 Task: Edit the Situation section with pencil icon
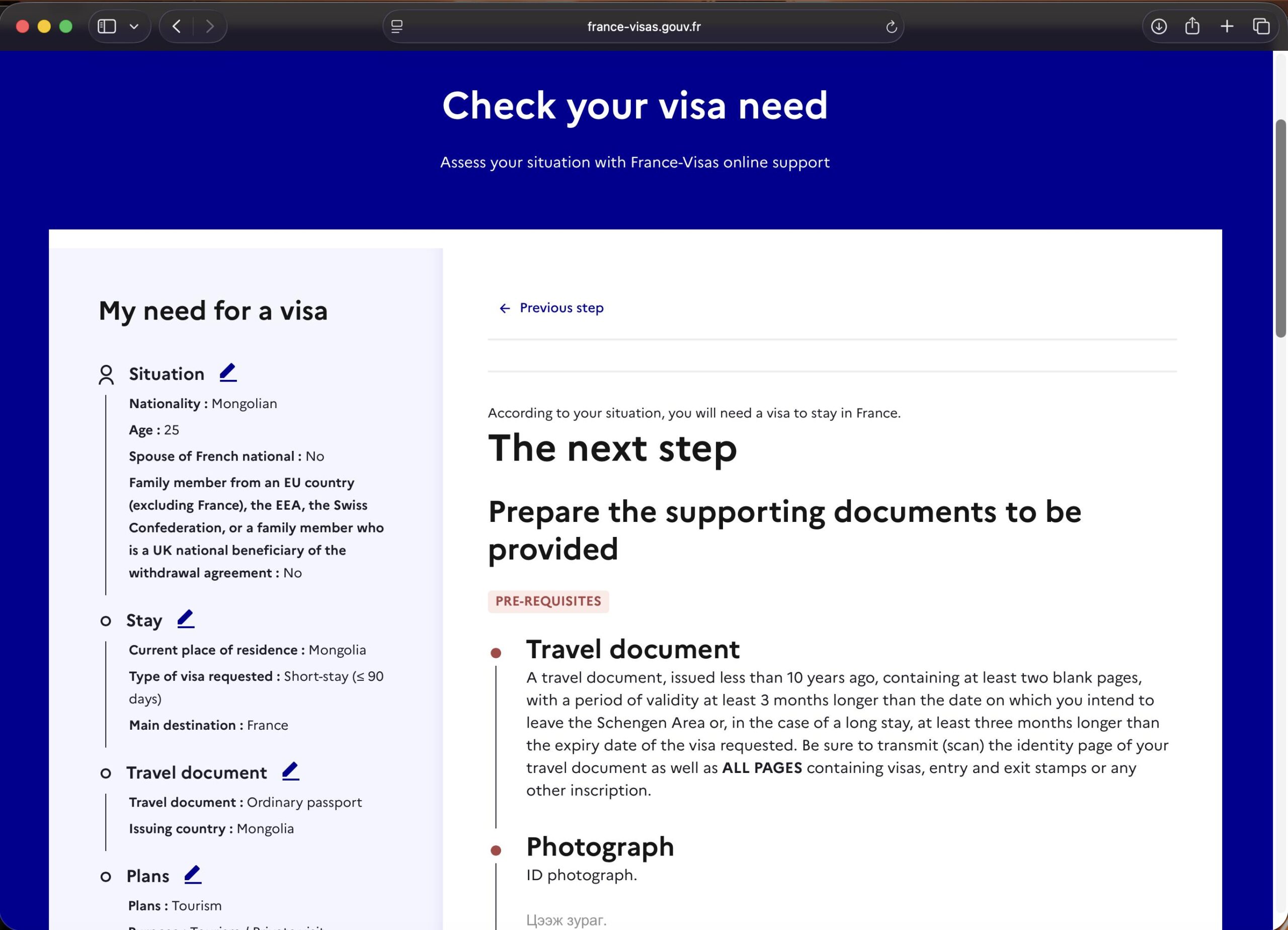[x=228, y=373]
